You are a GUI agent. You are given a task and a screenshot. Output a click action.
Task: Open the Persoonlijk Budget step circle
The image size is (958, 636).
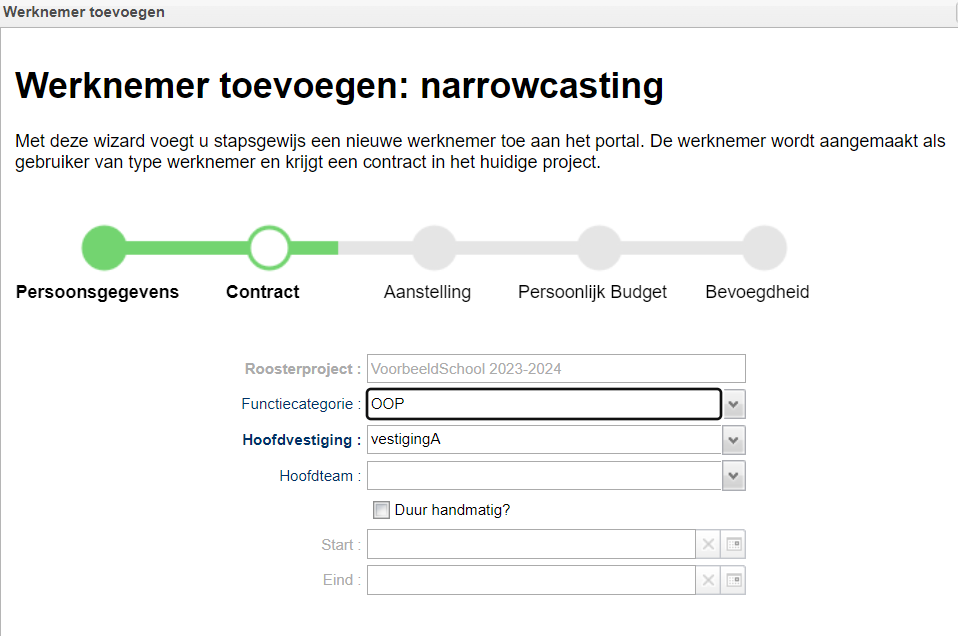599,247
